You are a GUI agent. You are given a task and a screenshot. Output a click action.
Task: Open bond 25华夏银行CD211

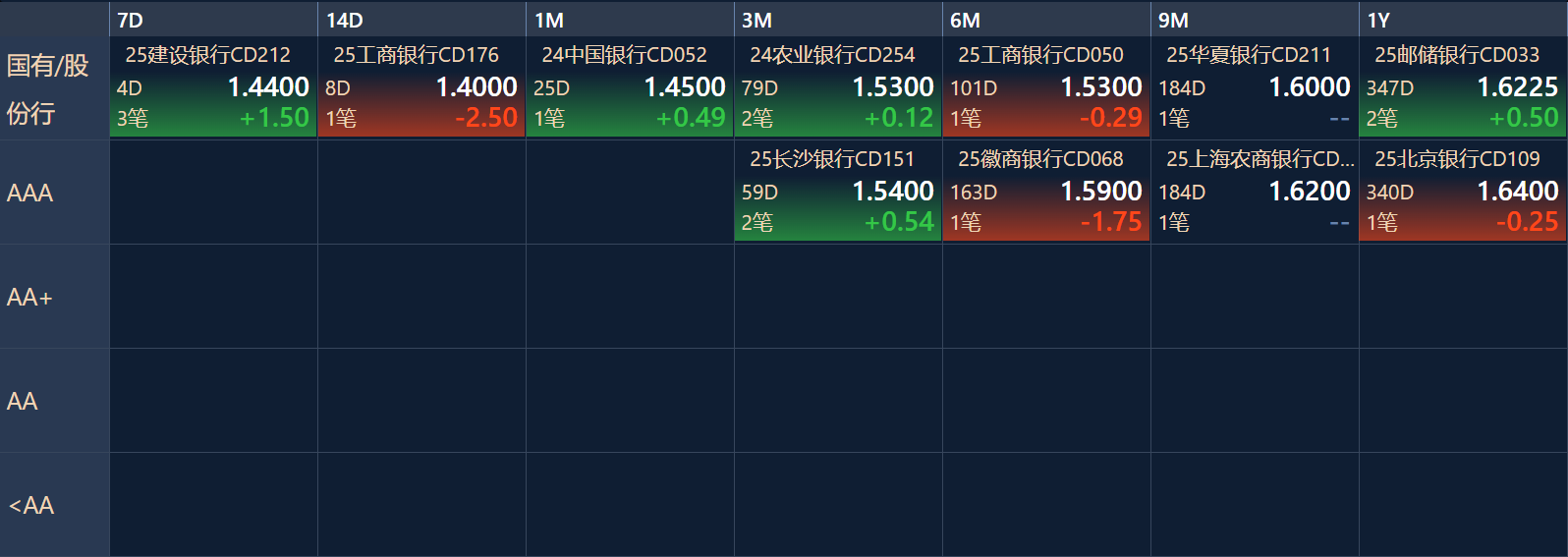click(x=1250, y=55)
